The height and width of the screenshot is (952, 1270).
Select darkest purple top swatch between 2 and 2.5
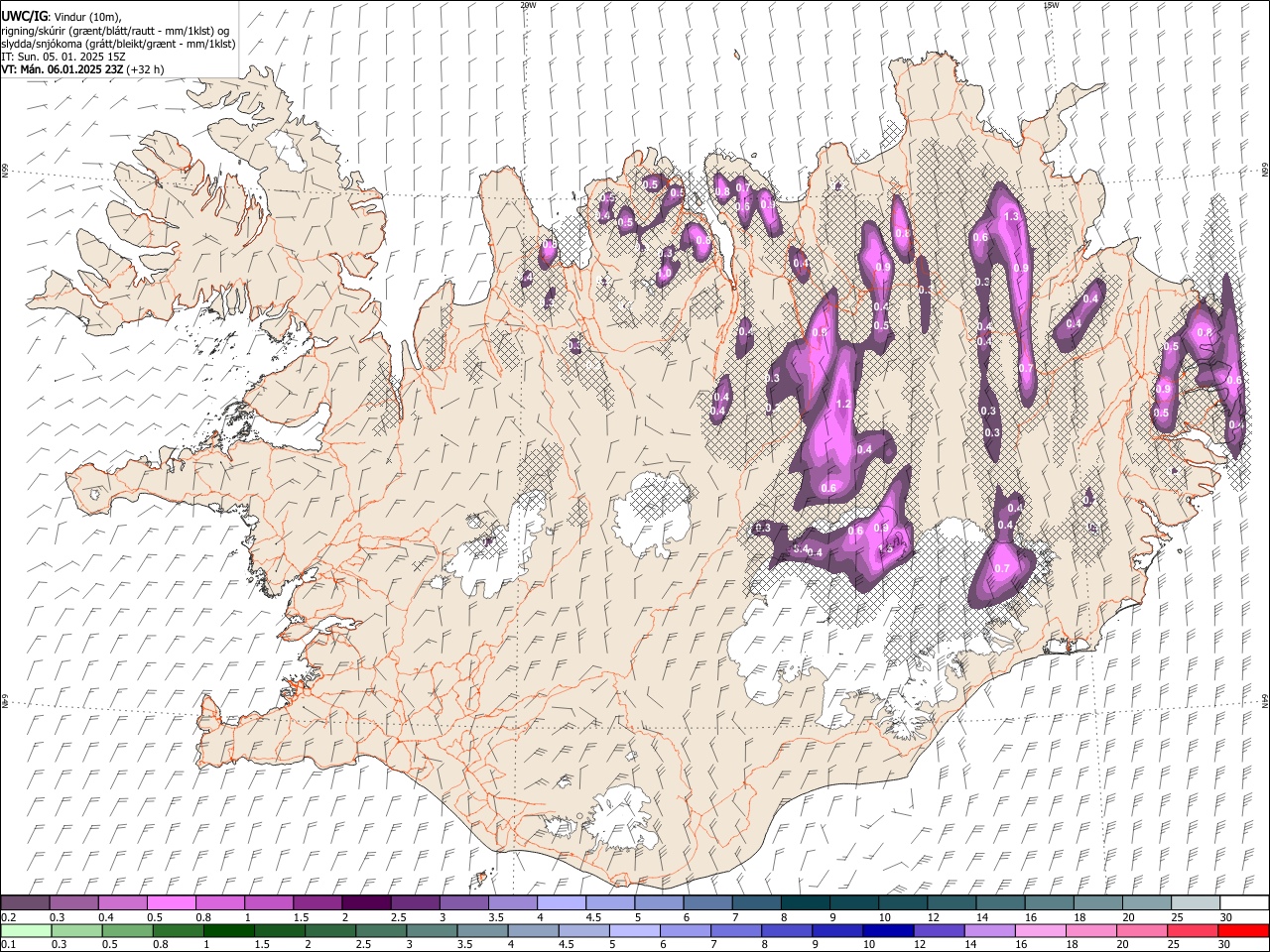pyautogui.click(x=365, y=902)
